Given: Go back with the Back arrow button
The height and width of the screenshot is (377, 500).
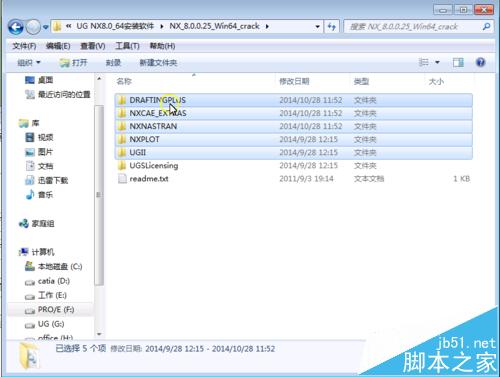Looking at the screenshot, I should click(x=16, y=27).
